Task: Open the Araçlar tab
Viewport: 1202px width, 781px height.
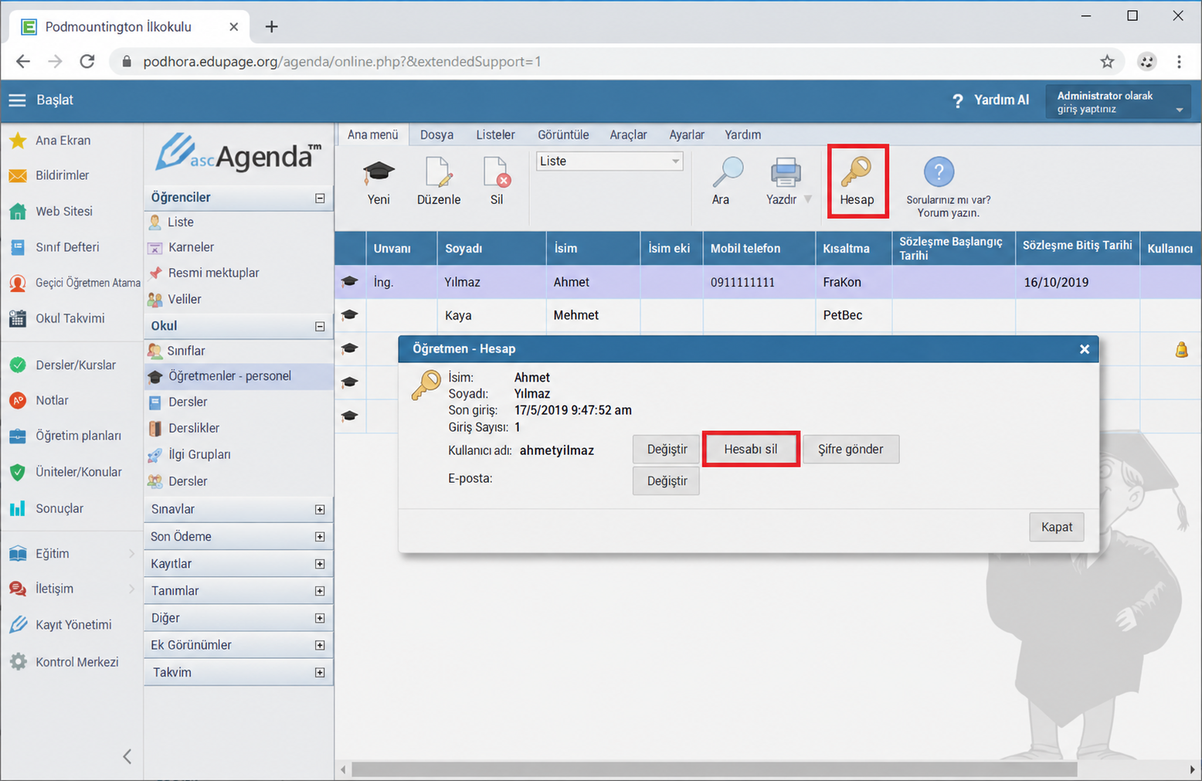Action: pyautogui.click(x=628, y=134)
